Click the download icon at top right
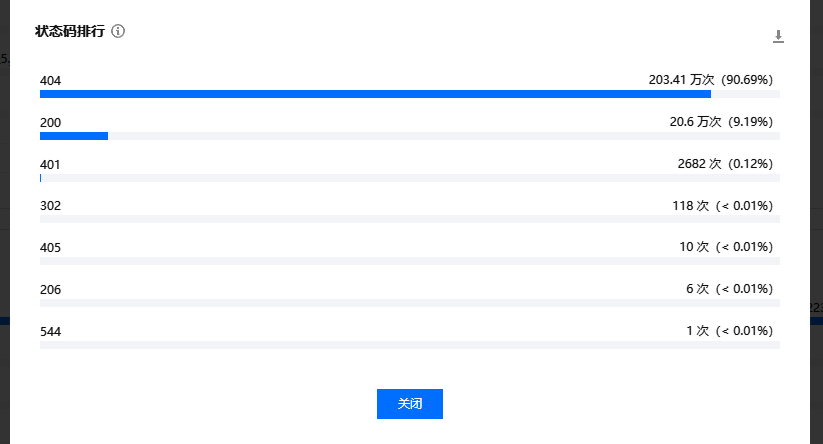Image resolution: width=823 pixels, height=444 pixels. [778, 37]
